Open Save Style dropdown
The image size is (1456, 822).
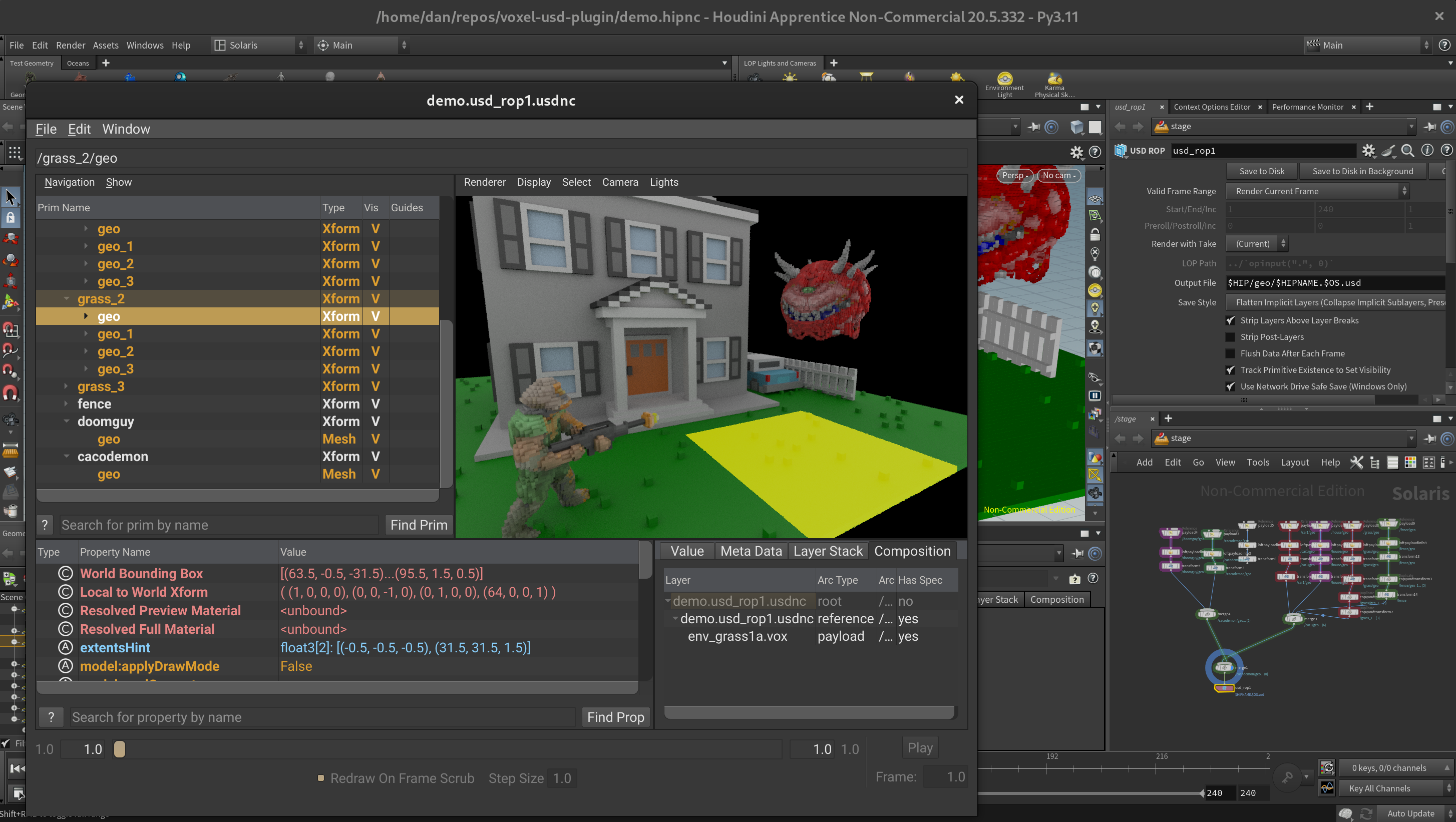[1336, 302]
